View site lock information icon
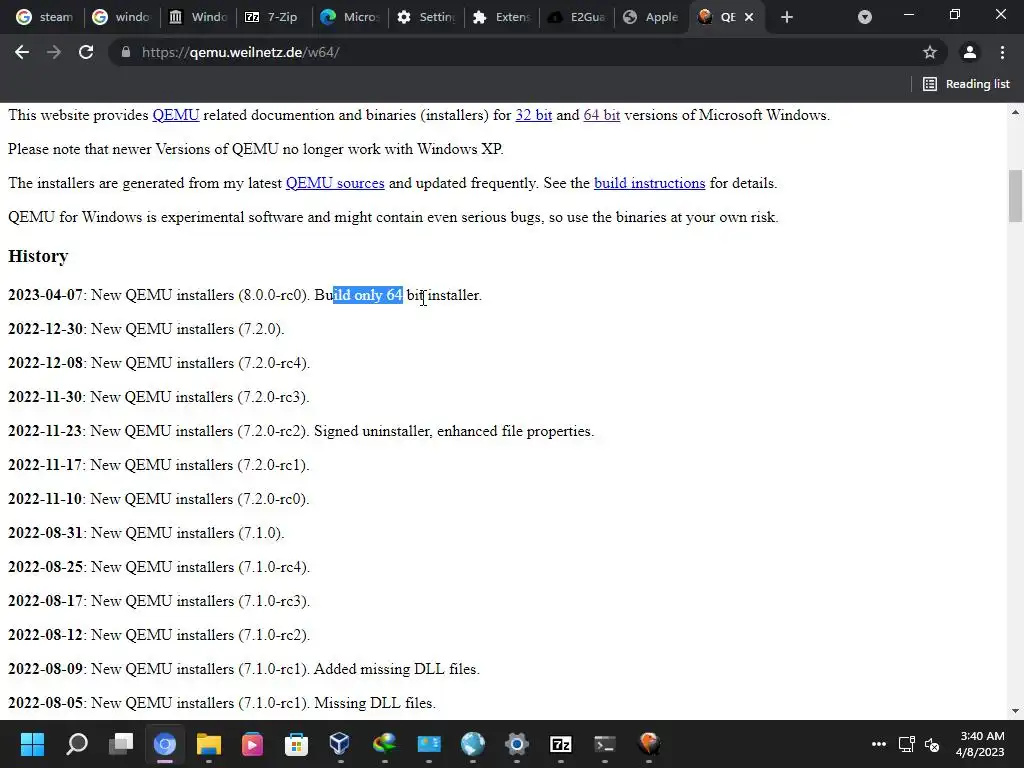The width and height of the screenshot is (1024, 768). (125, 52)
